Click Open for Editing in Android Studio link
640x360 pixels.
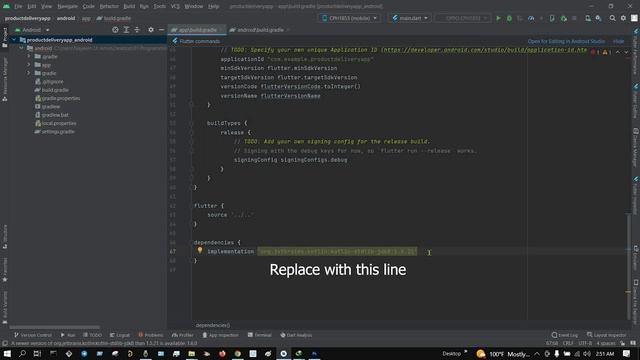coord(566,41)
